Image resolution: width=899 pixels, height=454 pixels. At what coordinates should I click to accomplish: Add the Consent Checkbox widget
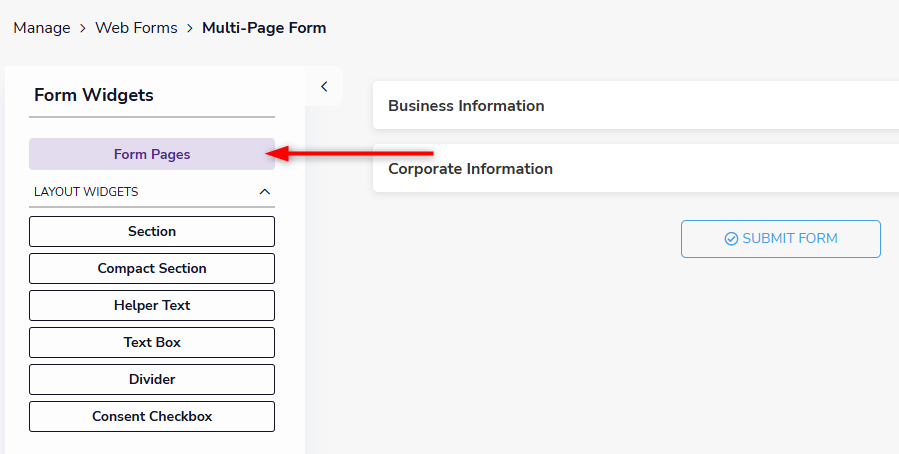[x=152, y=416]
